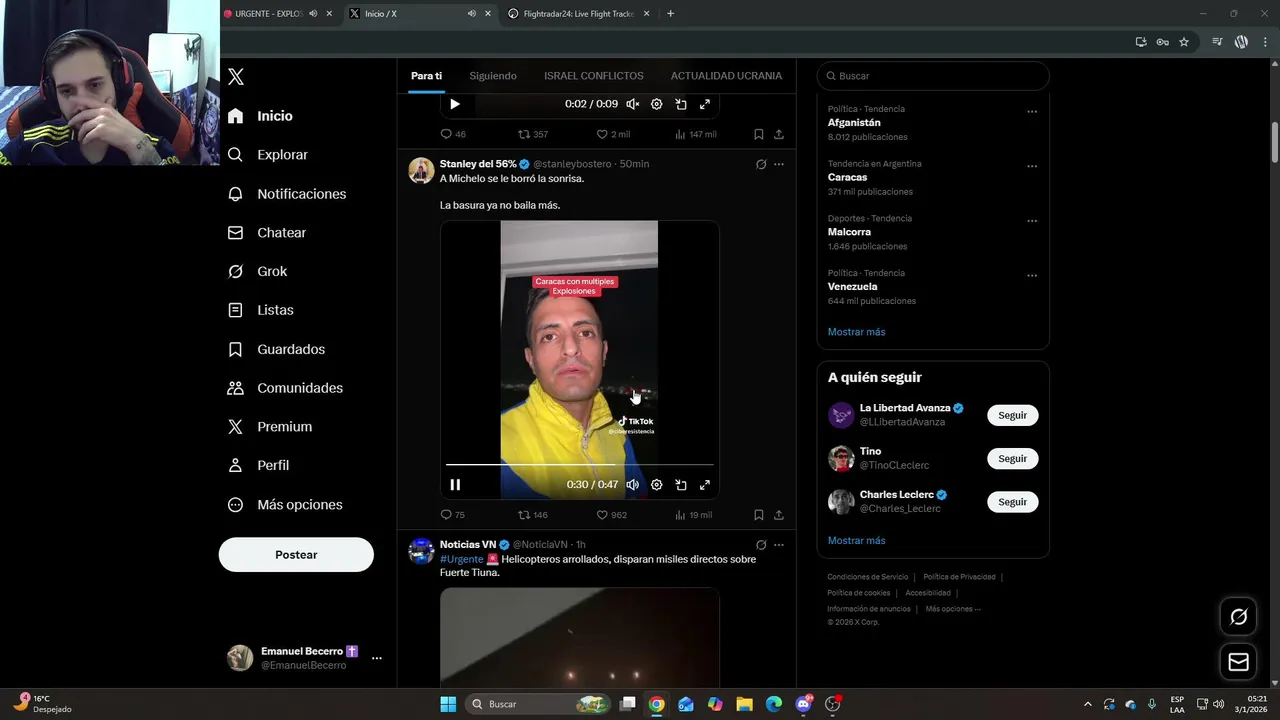
Task: Unmute the top video at 0:02 / 0:09
Action: (632, 104)
